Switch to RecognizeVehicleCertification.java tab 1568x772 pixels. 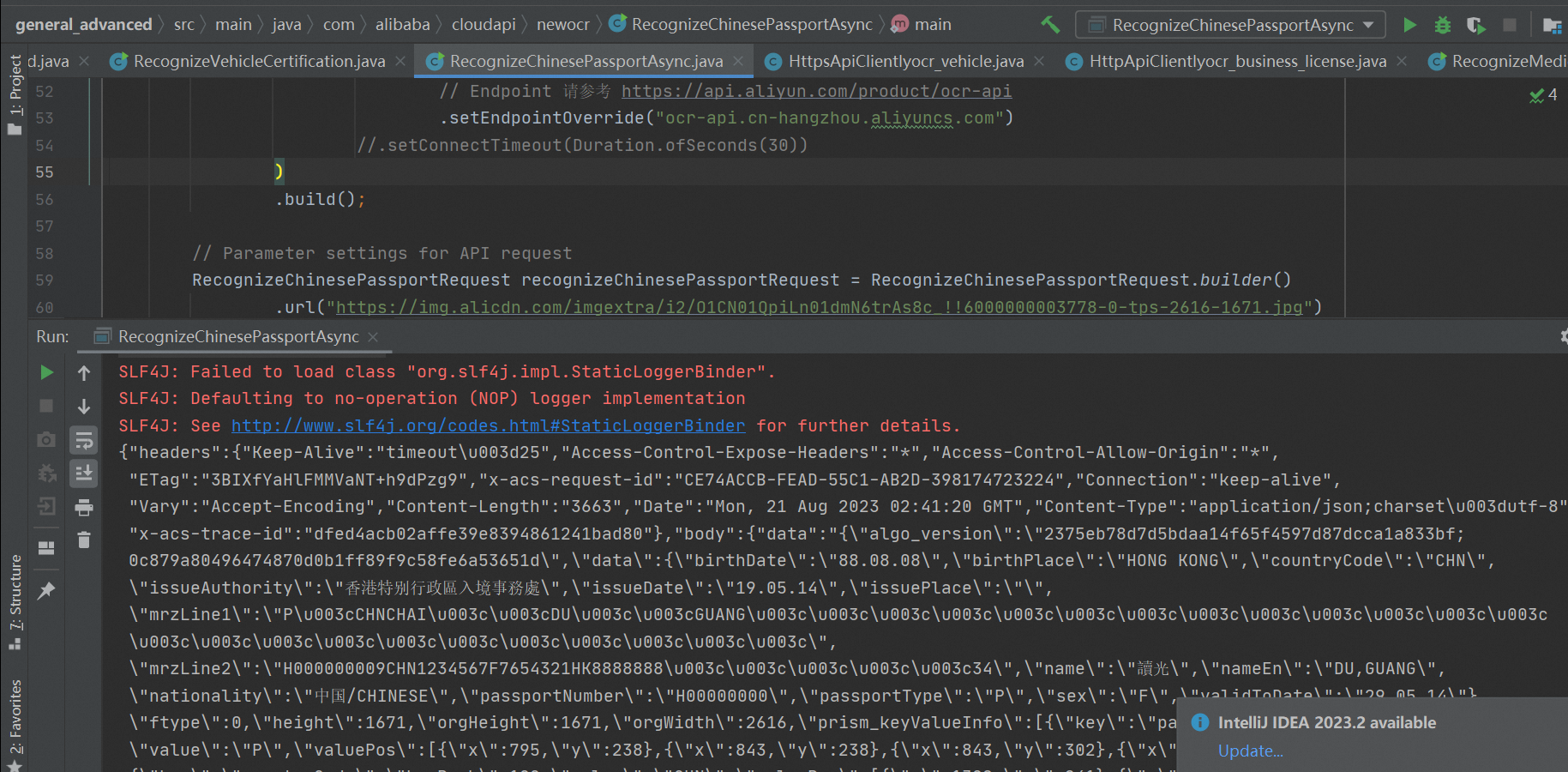[x=259, y=61]
